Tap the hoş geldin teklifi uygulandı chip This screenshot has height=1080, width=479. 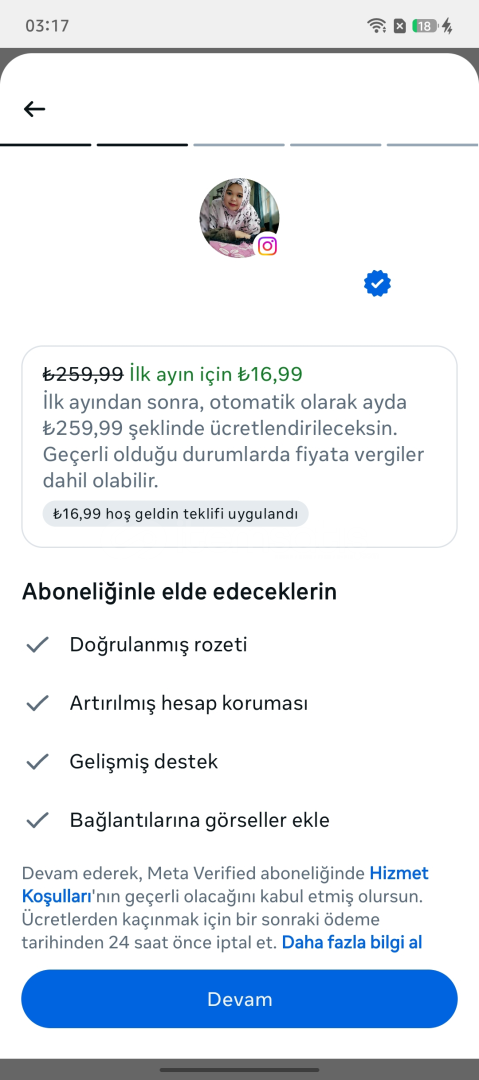176,514
